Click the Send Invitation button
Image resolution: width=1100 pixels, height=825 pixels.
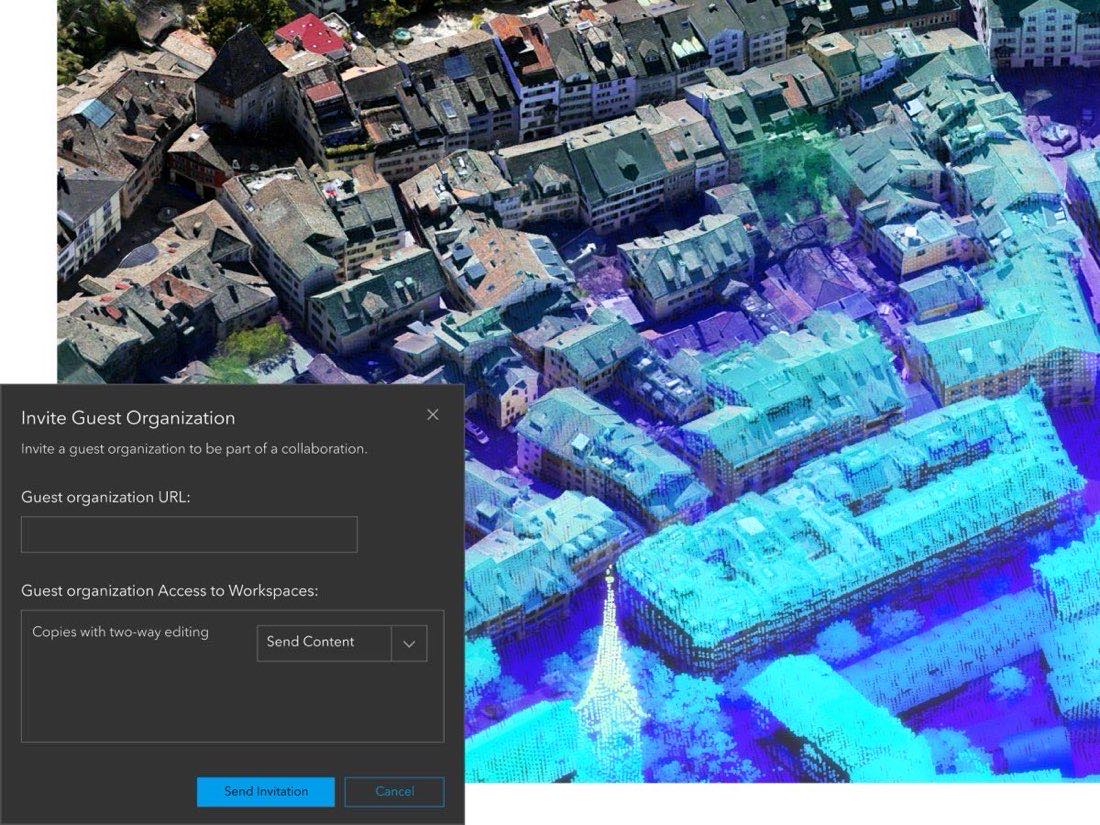pyautogui.click(x=265, y=791)
